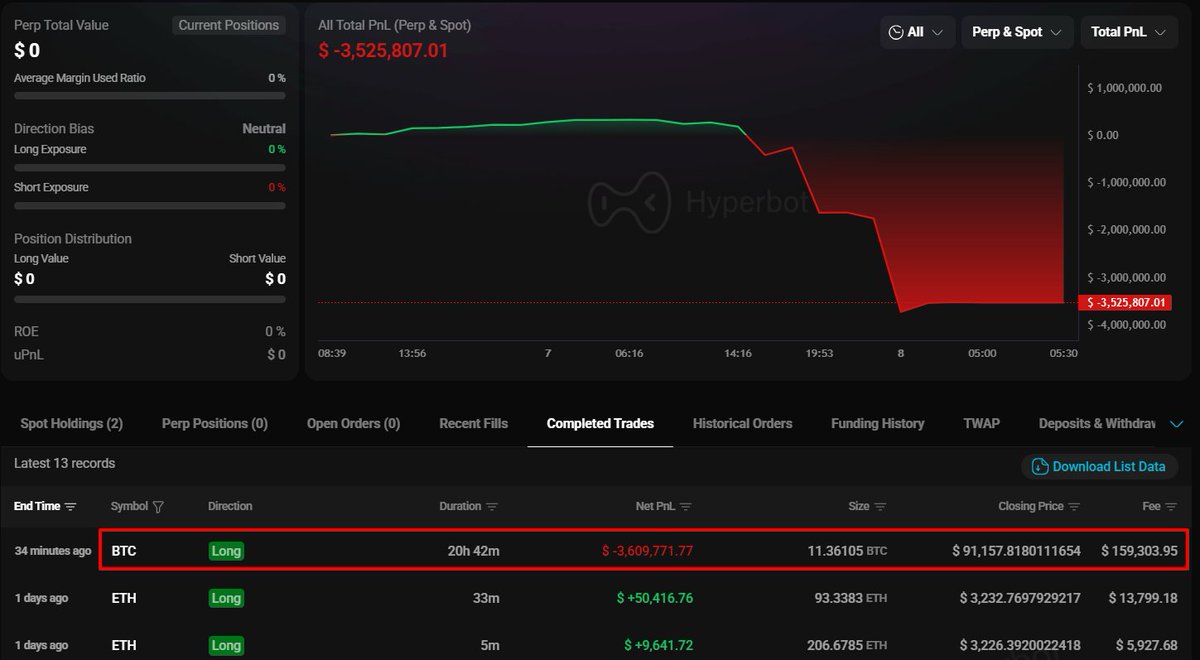Viewport: 1200px width, 660px height.
Task: Open the Historical Orders tab
Action: point(742,424)
